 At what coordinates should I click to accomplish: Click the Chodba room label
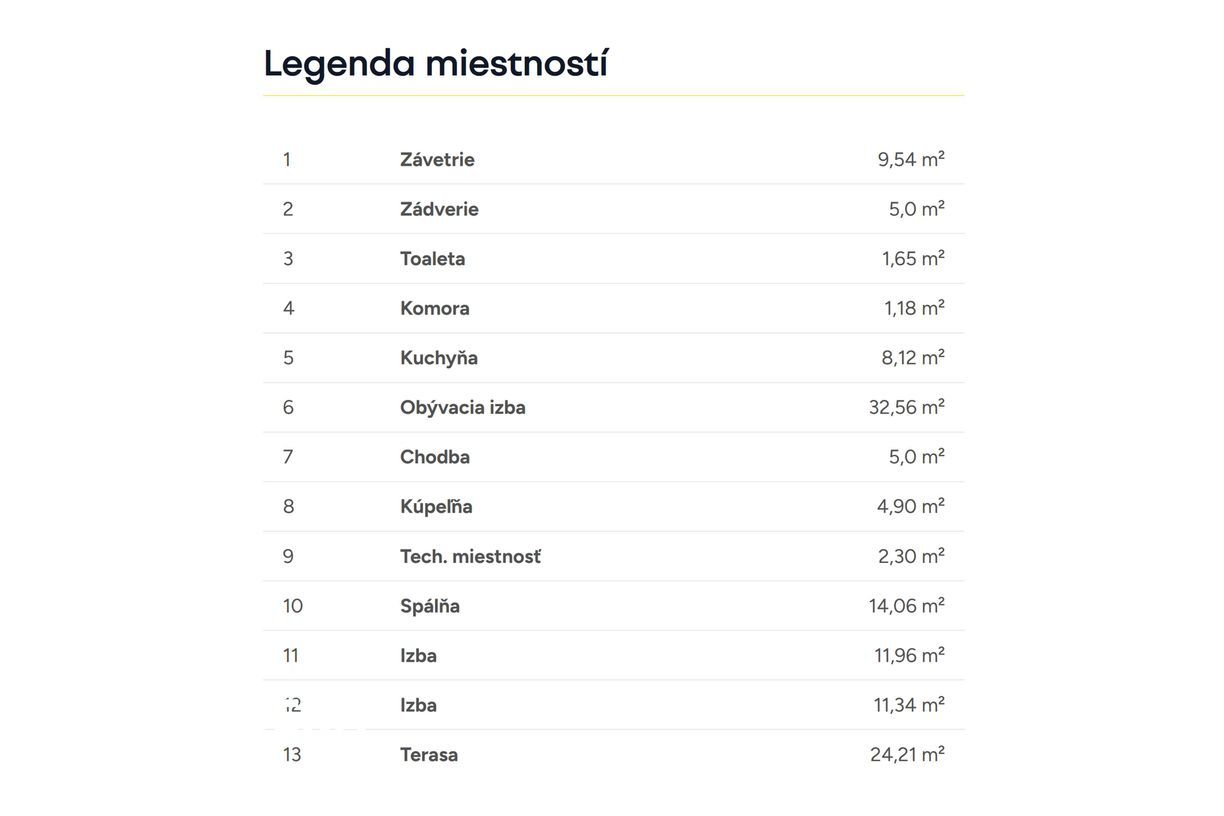point(435,457)
